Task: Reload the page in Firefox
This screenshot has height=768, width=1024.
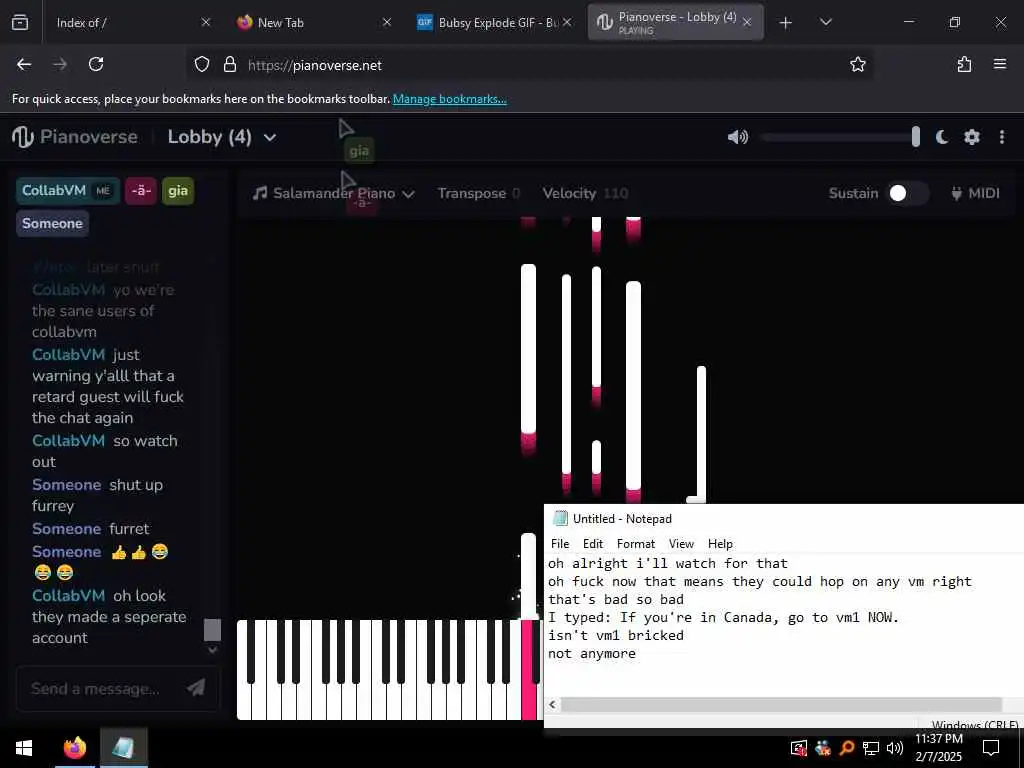Action: (x=96, y=64)
